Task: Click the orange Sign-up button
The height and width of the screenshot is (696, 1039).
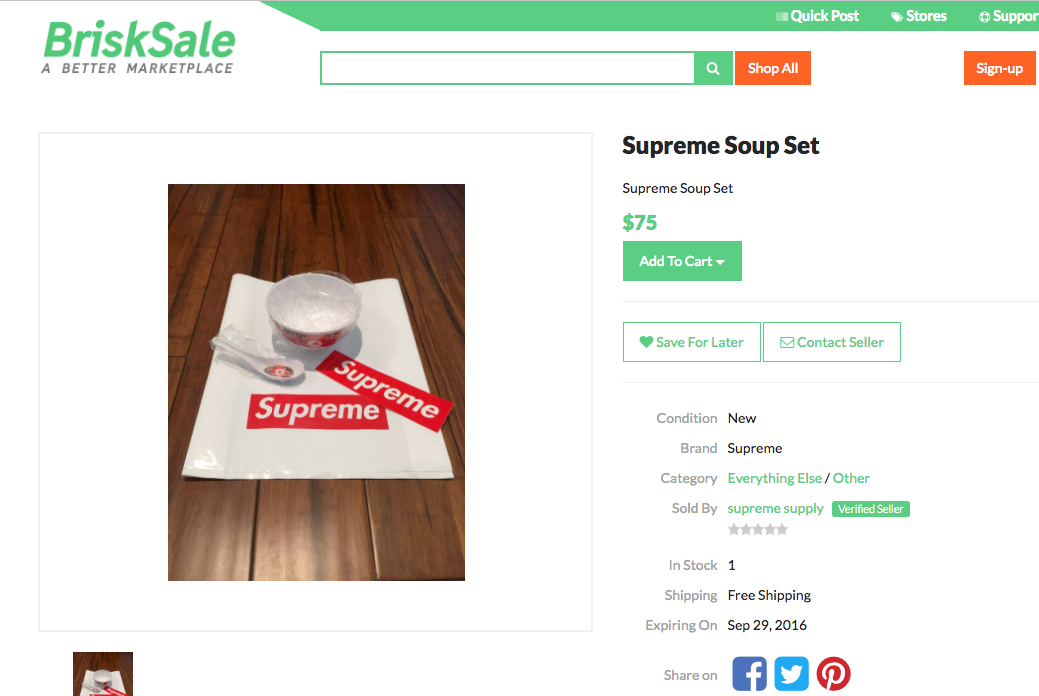Action: point(999,68)
